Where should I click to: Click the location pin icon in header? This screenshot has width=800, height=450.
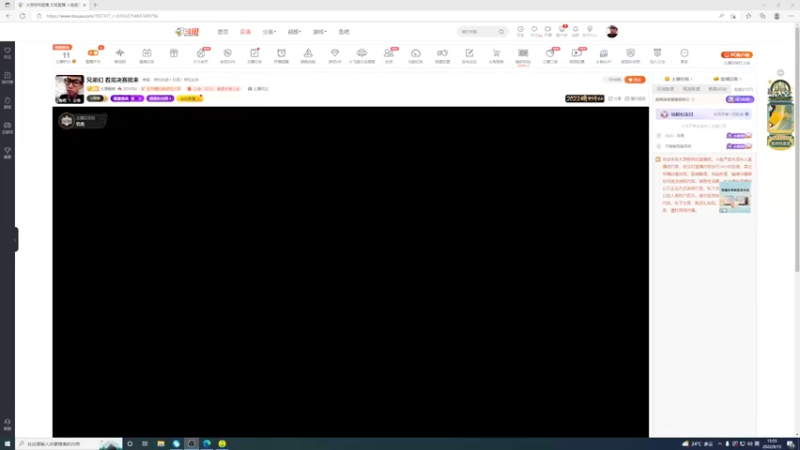pos(590,30)
